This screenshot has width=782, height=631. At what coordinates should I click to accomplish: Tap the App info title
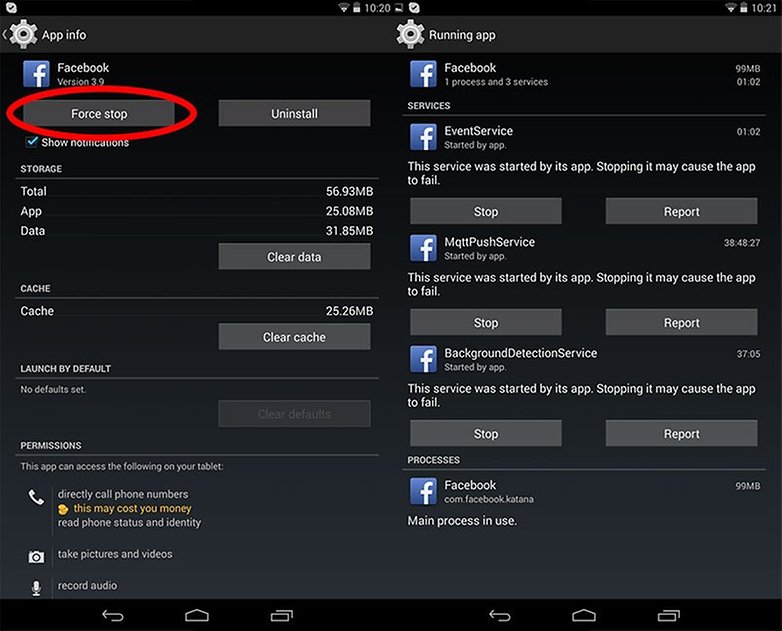click(x=64, y=35)
